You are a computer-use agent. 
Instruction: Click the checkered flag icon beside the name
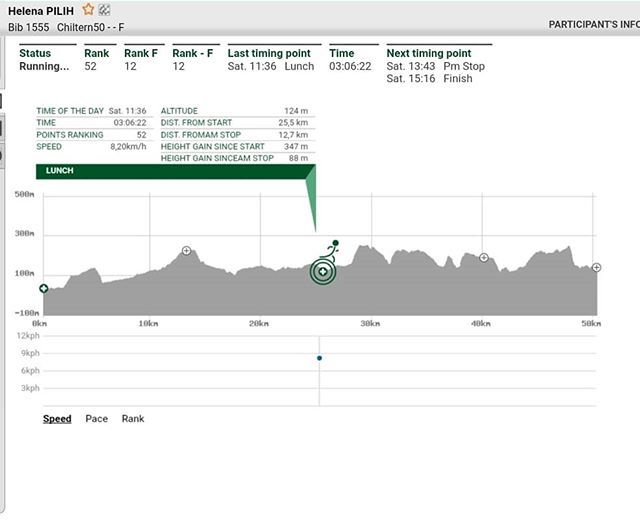104,10
